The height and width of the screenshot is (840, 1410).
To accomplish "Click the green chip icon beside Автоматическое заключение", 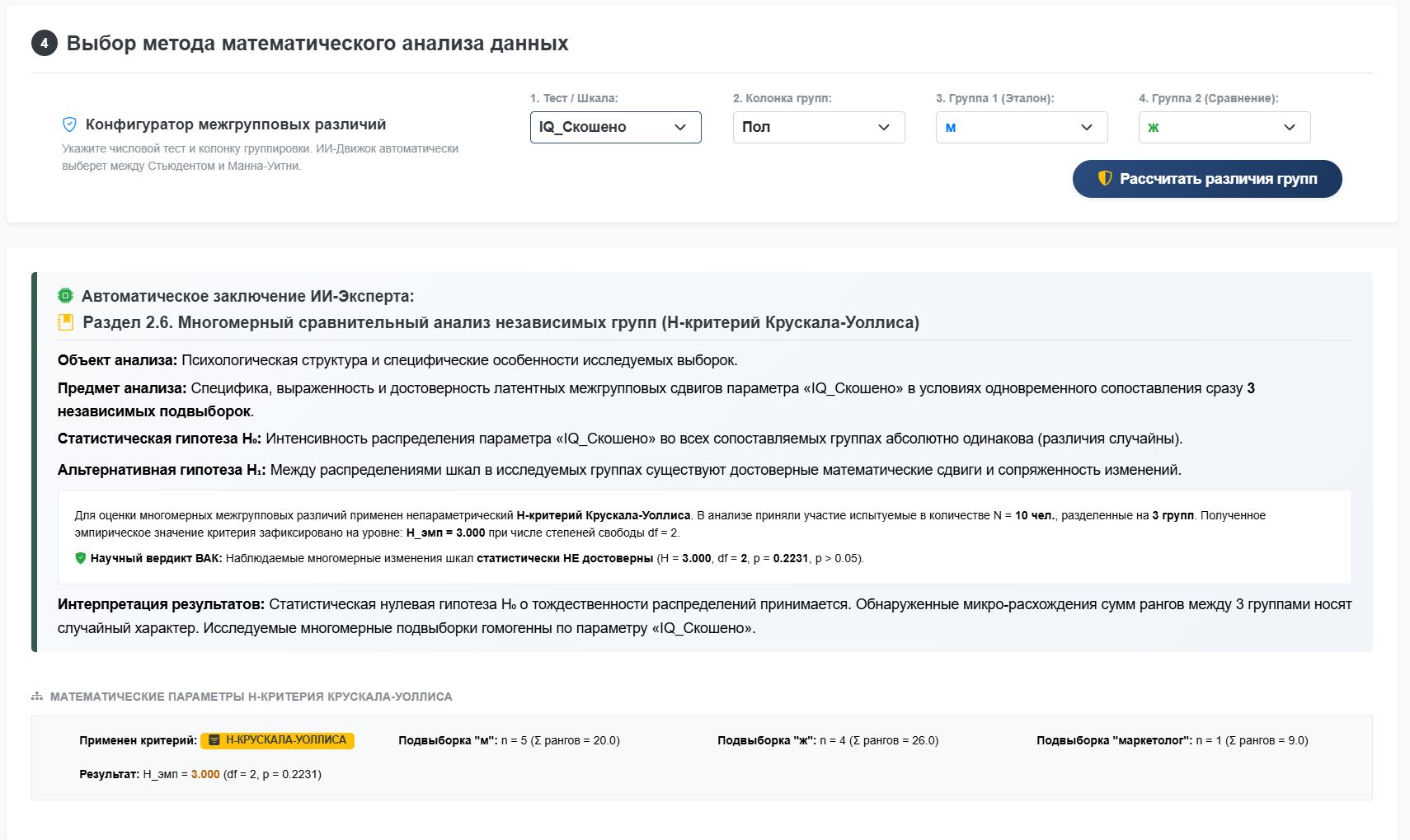I will point(65,296).
